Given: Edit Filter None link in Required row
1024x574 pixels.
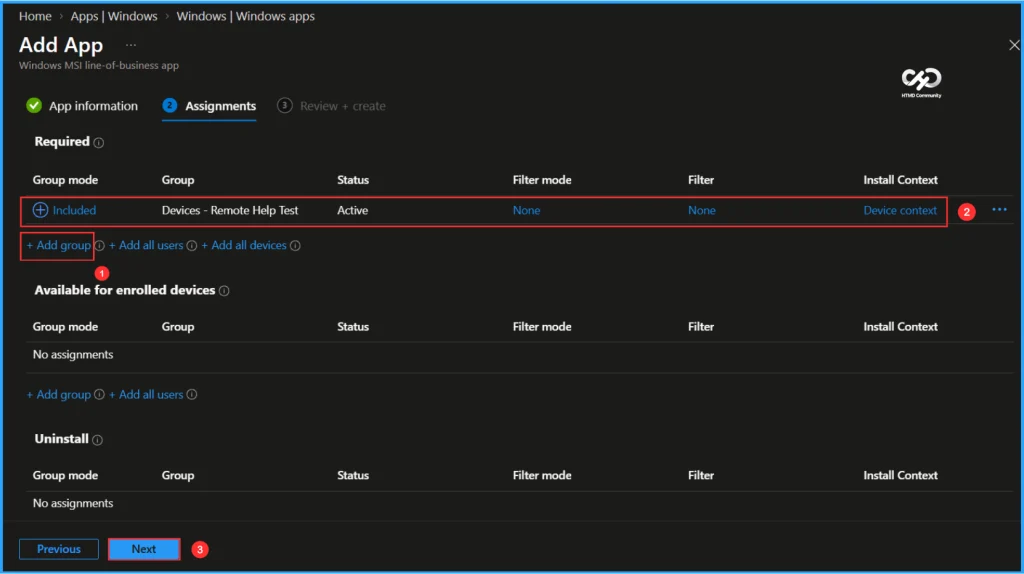Looking at the screenshot, I should [x=702, y=210].
